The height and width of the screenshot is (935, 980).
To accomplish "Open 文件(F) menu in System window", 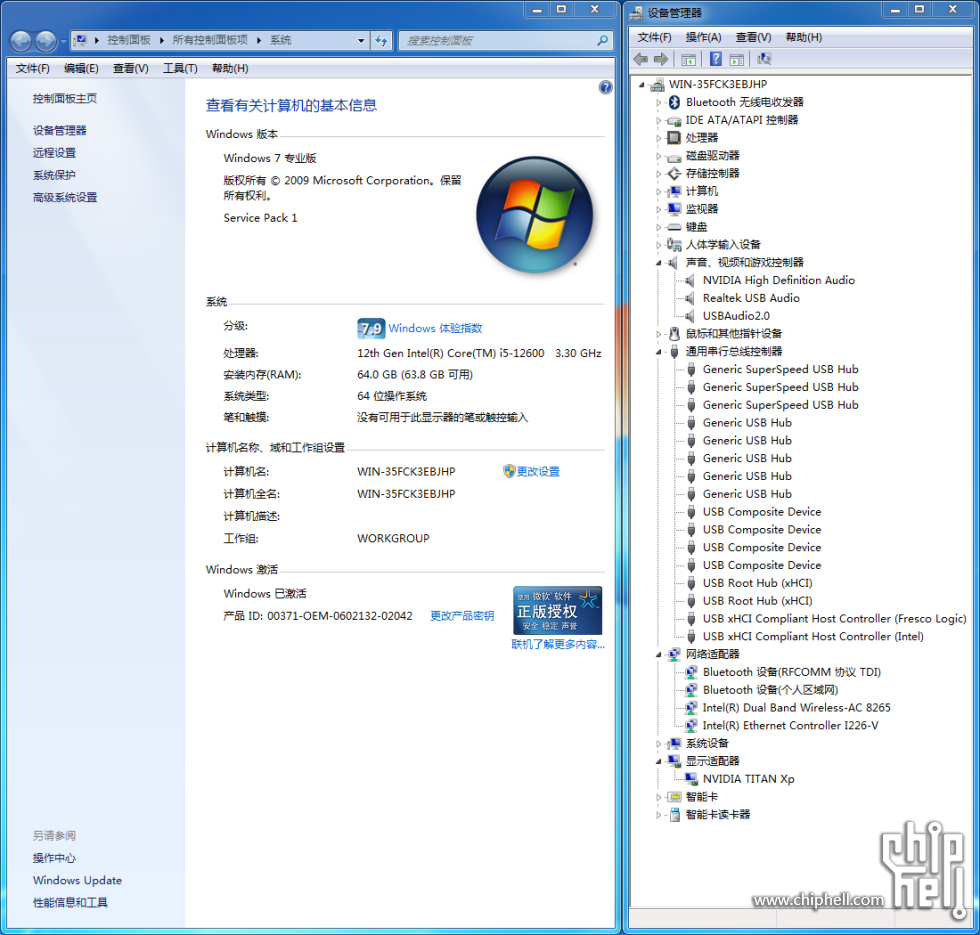I will tap(32, 69).
